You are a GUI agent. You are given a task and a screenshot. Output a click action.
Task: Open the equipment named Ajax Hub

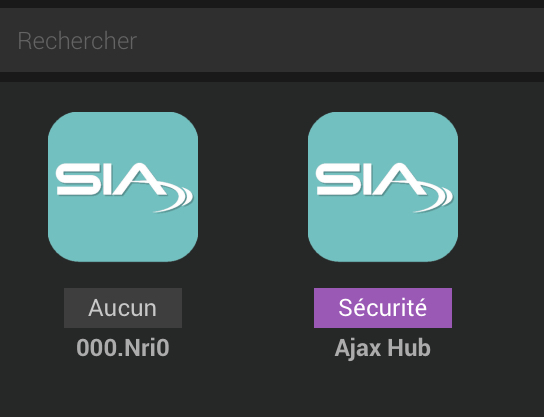(x=383, y=187)
